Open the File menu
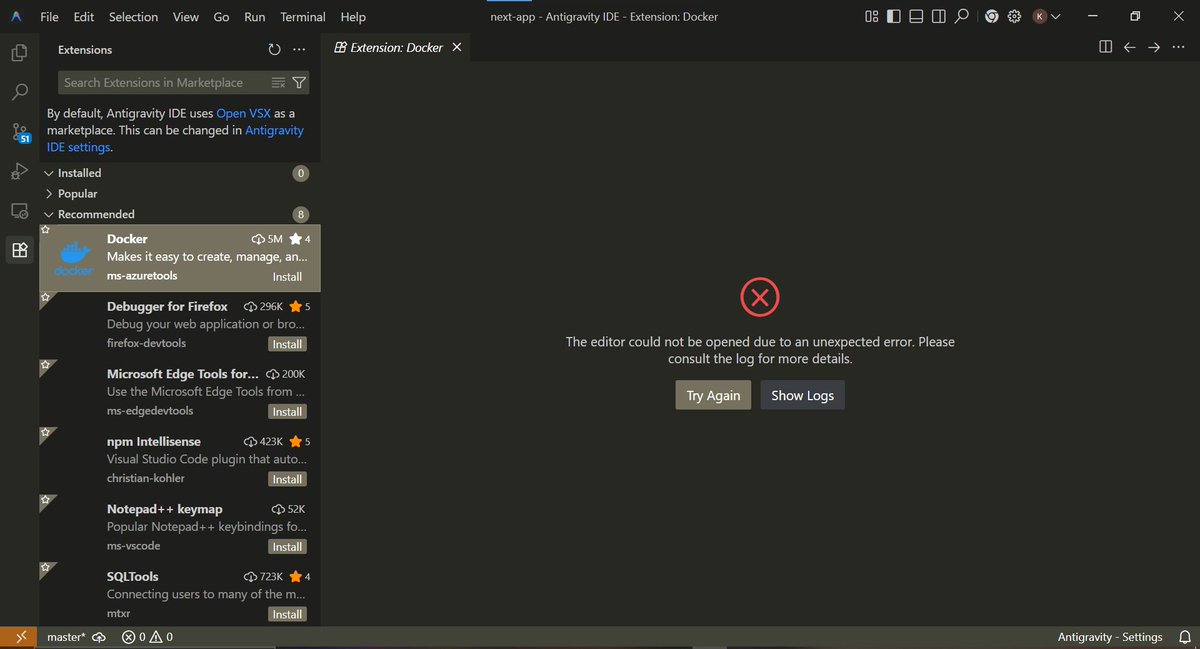This screenshot has width=1200, height=649. [x=49, y=17]
